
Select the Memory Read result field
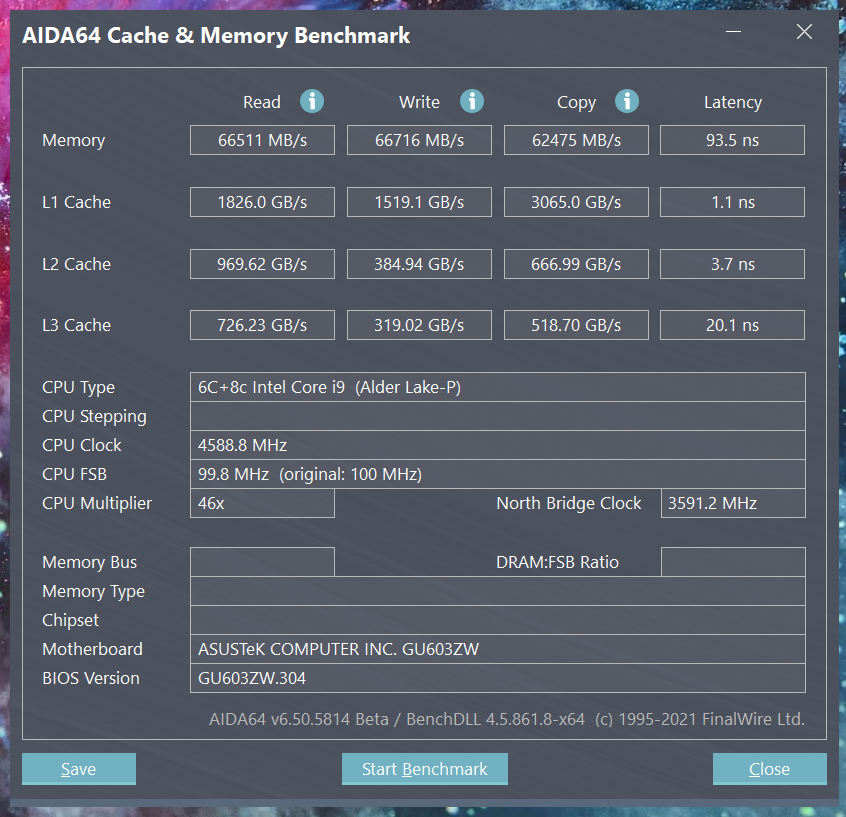(x=262, y=140)
